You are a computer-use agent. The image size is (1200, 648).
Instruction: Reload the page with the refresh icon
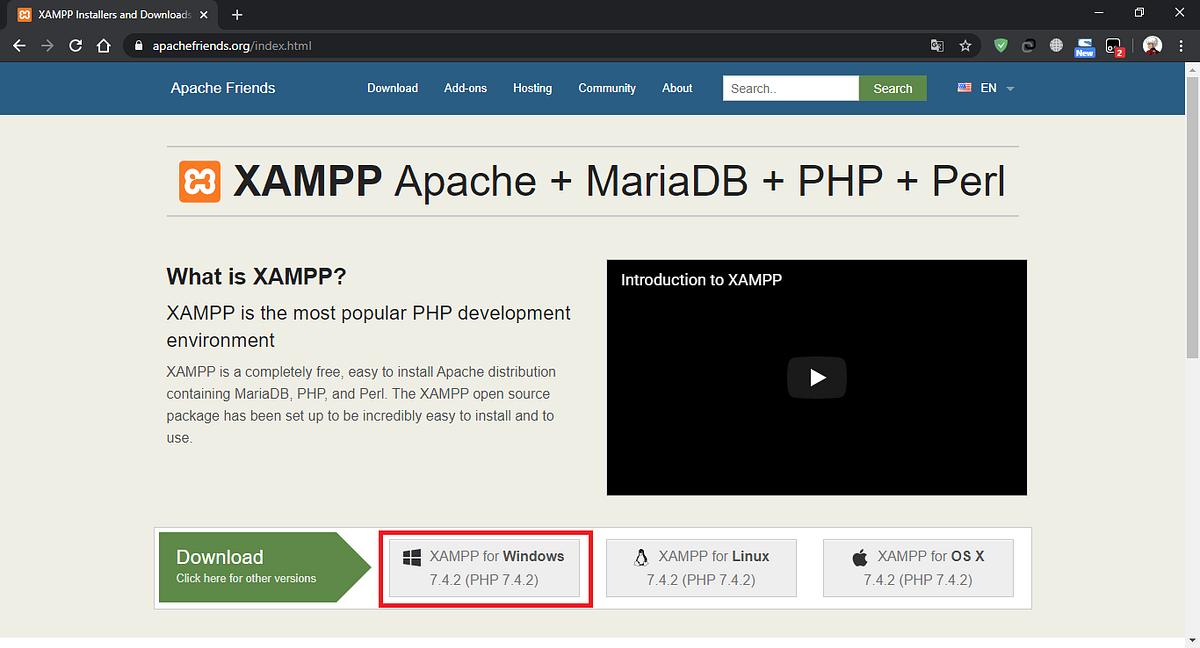click(x=75, y=45)
